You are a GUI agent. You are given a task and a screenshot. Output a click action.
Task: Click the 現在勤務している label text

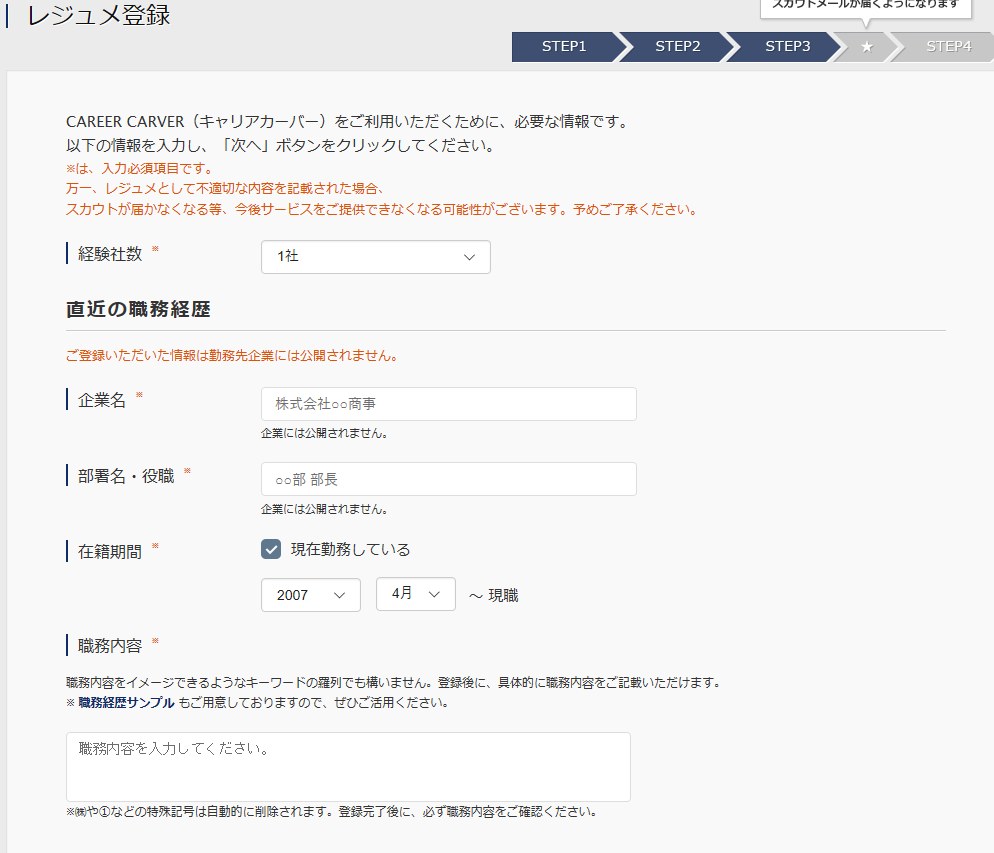(x=351, y=549)
